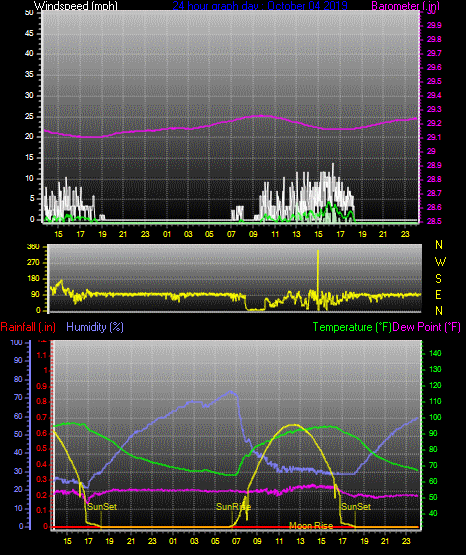Click the 29.3 barometer scale value

[x=434, y=109]
